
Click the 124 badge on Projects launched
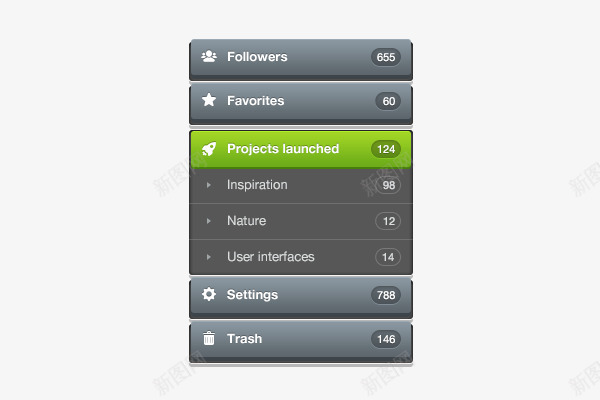386,149
